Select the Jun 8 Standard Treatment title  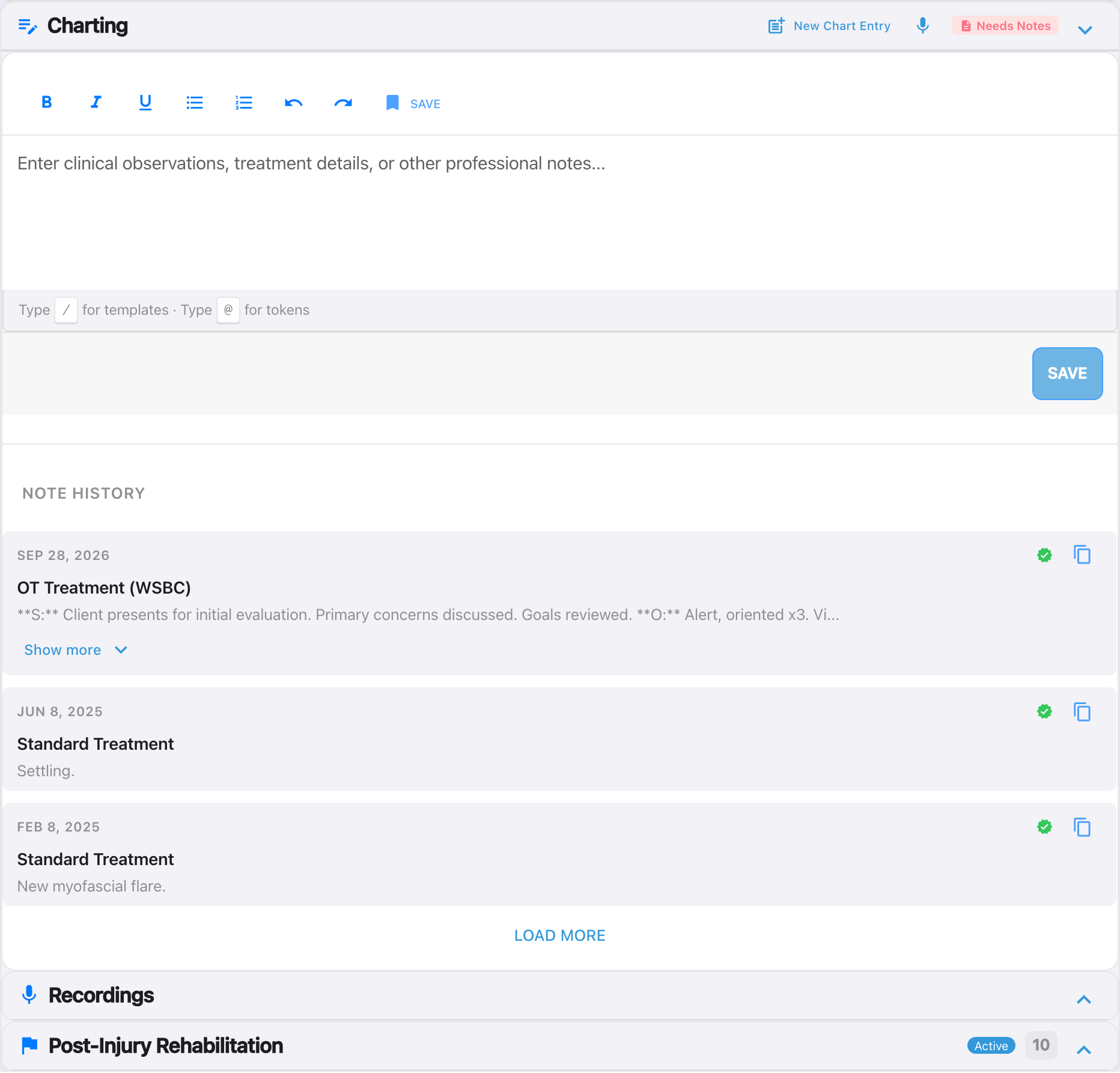pos(95,744)
